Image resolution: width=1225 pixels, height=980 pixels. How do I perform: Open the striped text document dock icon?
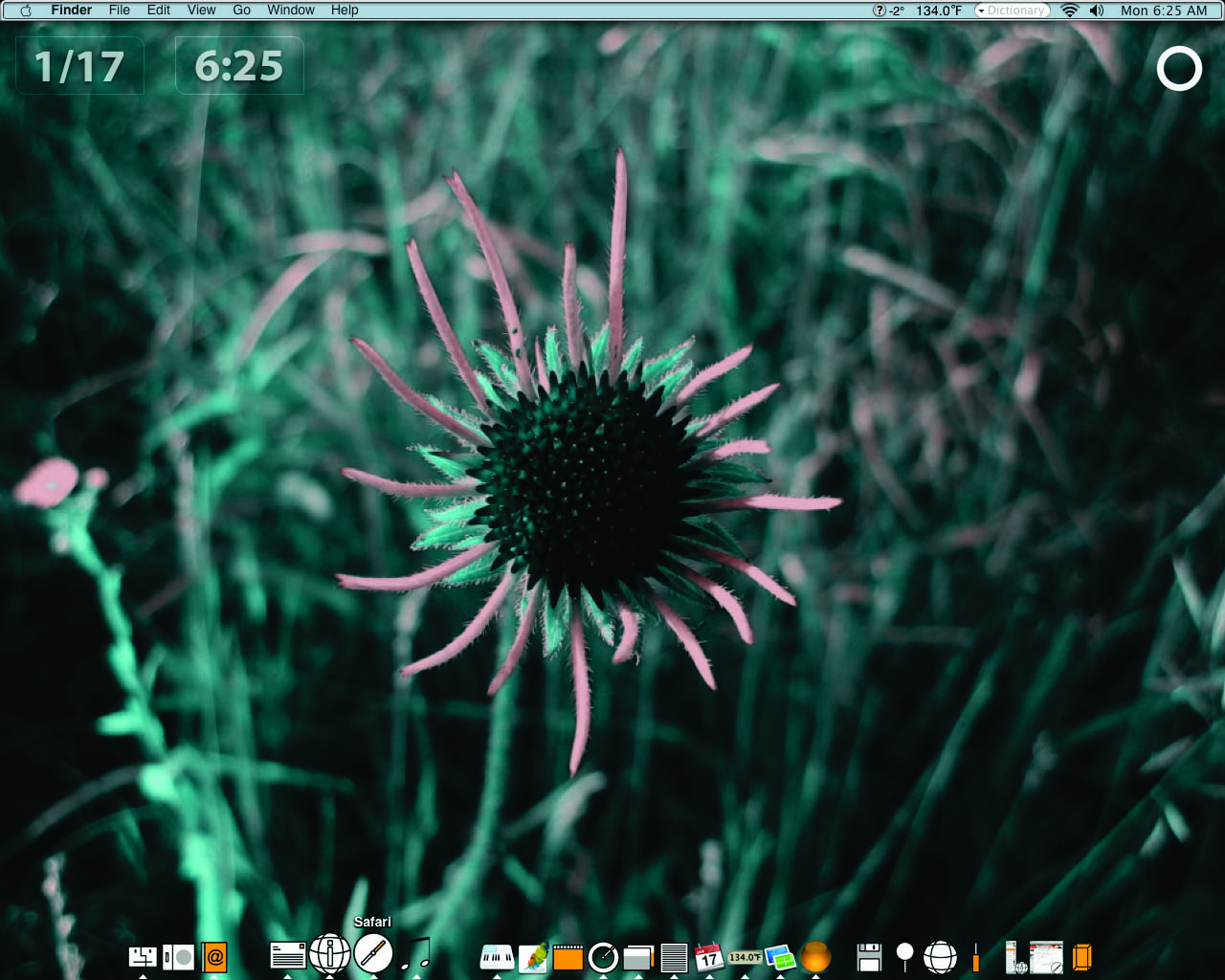(674, 956)
